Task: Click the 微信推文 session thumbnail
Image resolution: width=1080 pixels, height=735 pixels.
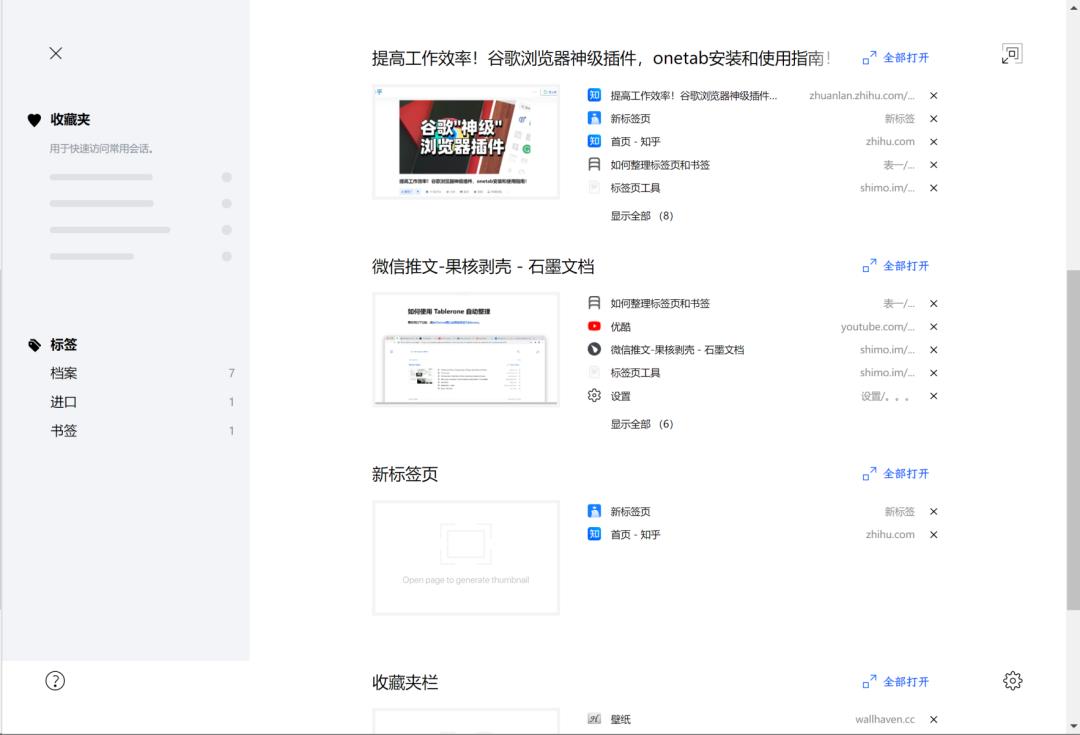Action: point(466,349)
